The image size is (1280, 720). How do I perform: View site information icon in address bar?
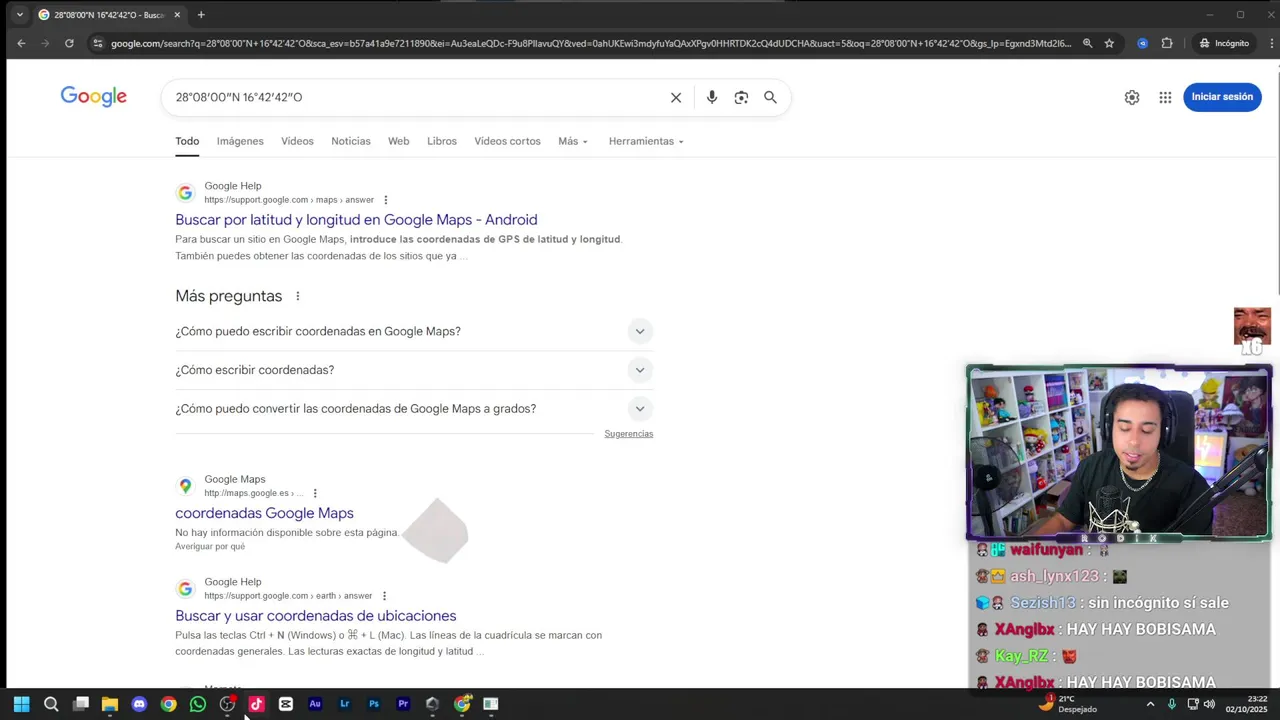tap(97, 43)
